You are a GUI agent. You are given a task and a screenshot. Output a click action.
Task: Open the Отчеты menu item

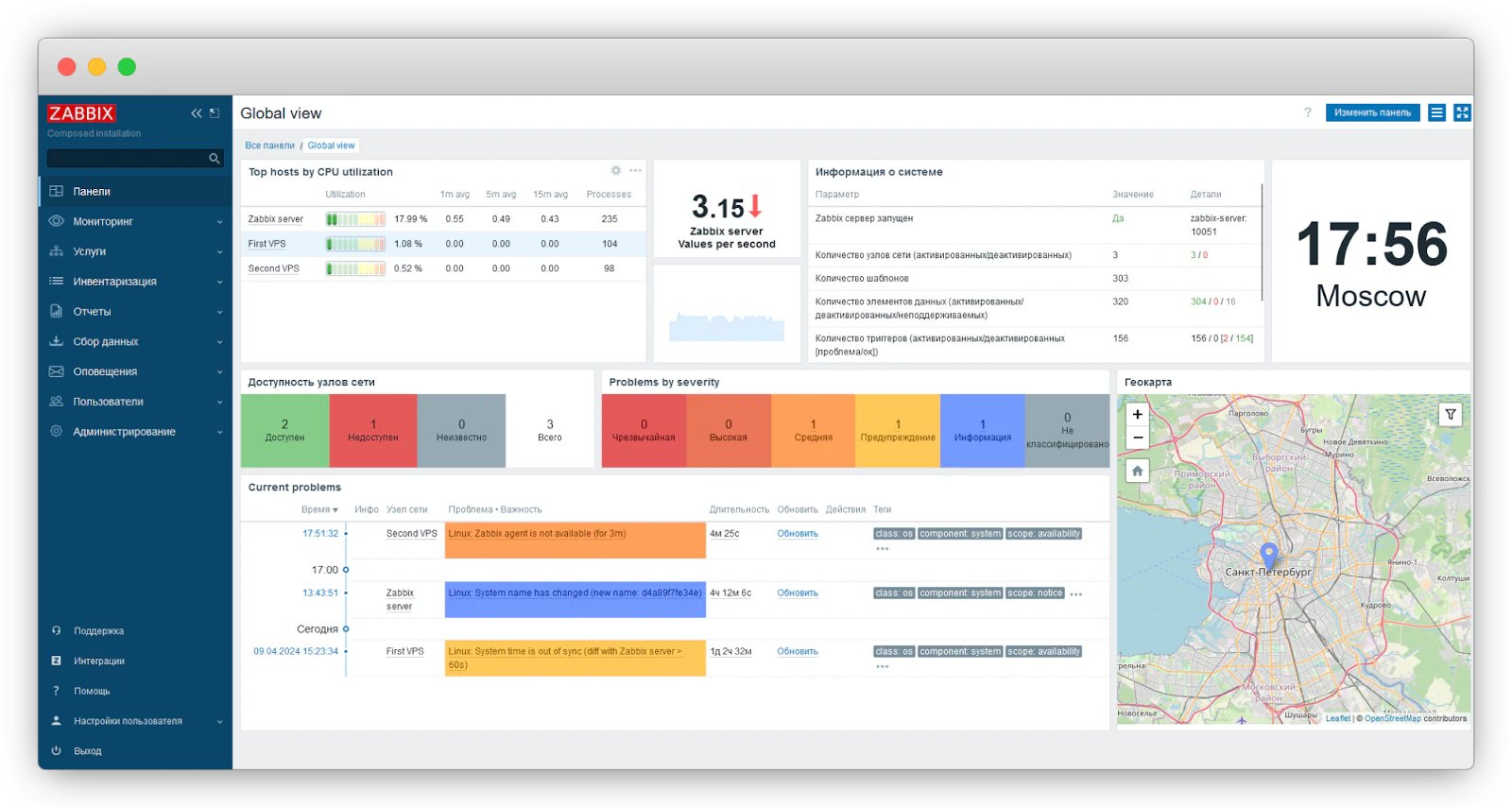(136, 312)
